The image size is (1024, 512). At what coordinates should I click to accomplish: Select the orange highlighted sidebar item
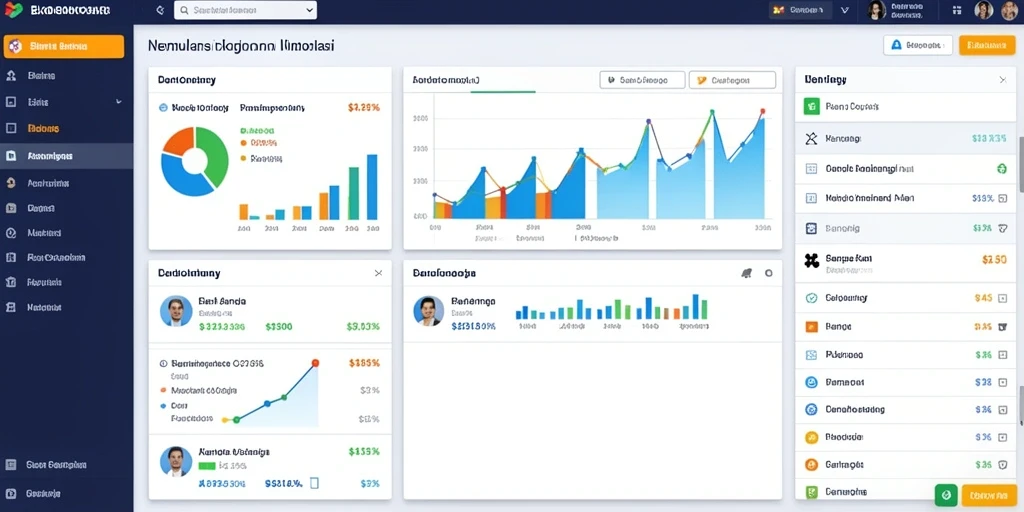(x=63, y=46)
